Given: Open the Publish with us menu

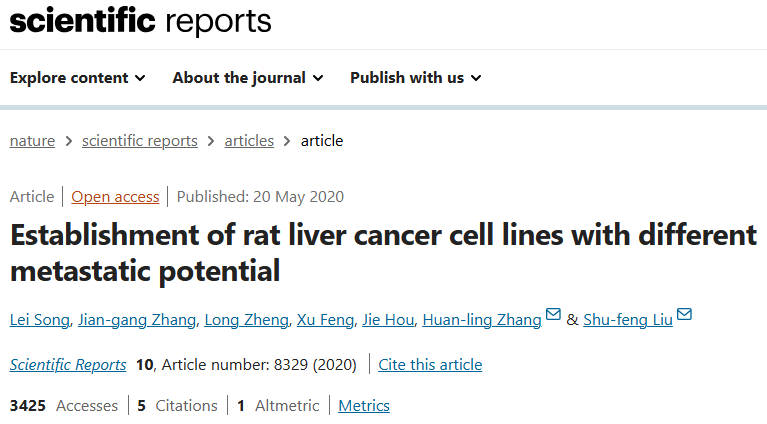Looking at the screenshot, I should tap(416, 78).
